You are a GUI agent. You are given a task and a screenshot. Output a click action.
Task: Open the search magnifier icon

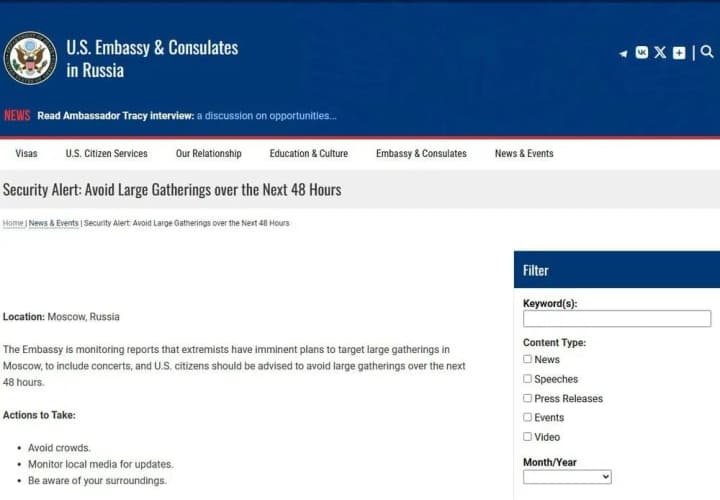tap(707, 52)
